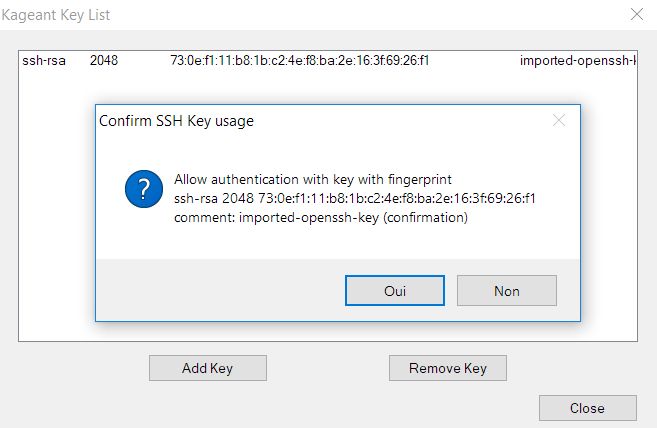Close the Kageant Key List window with X

pos(635,15)
